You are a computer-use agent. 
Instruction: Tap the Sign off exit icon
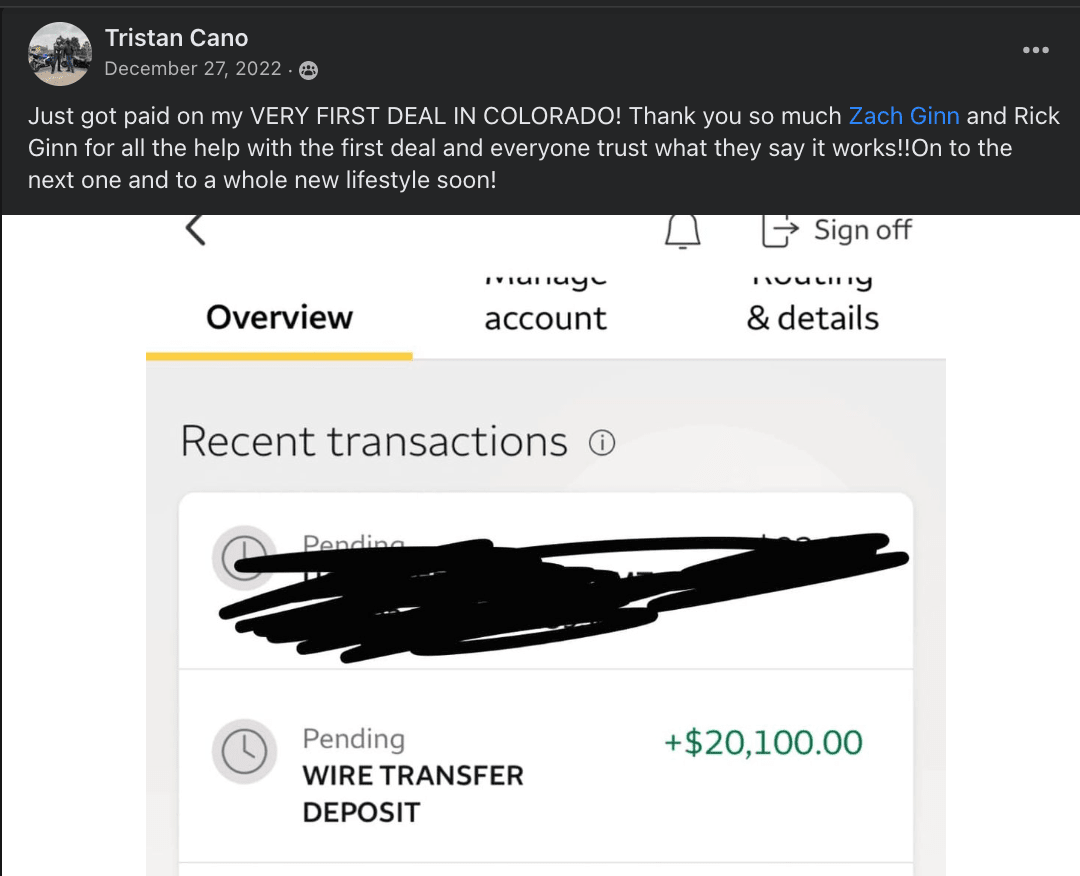[x=780, y=231]
